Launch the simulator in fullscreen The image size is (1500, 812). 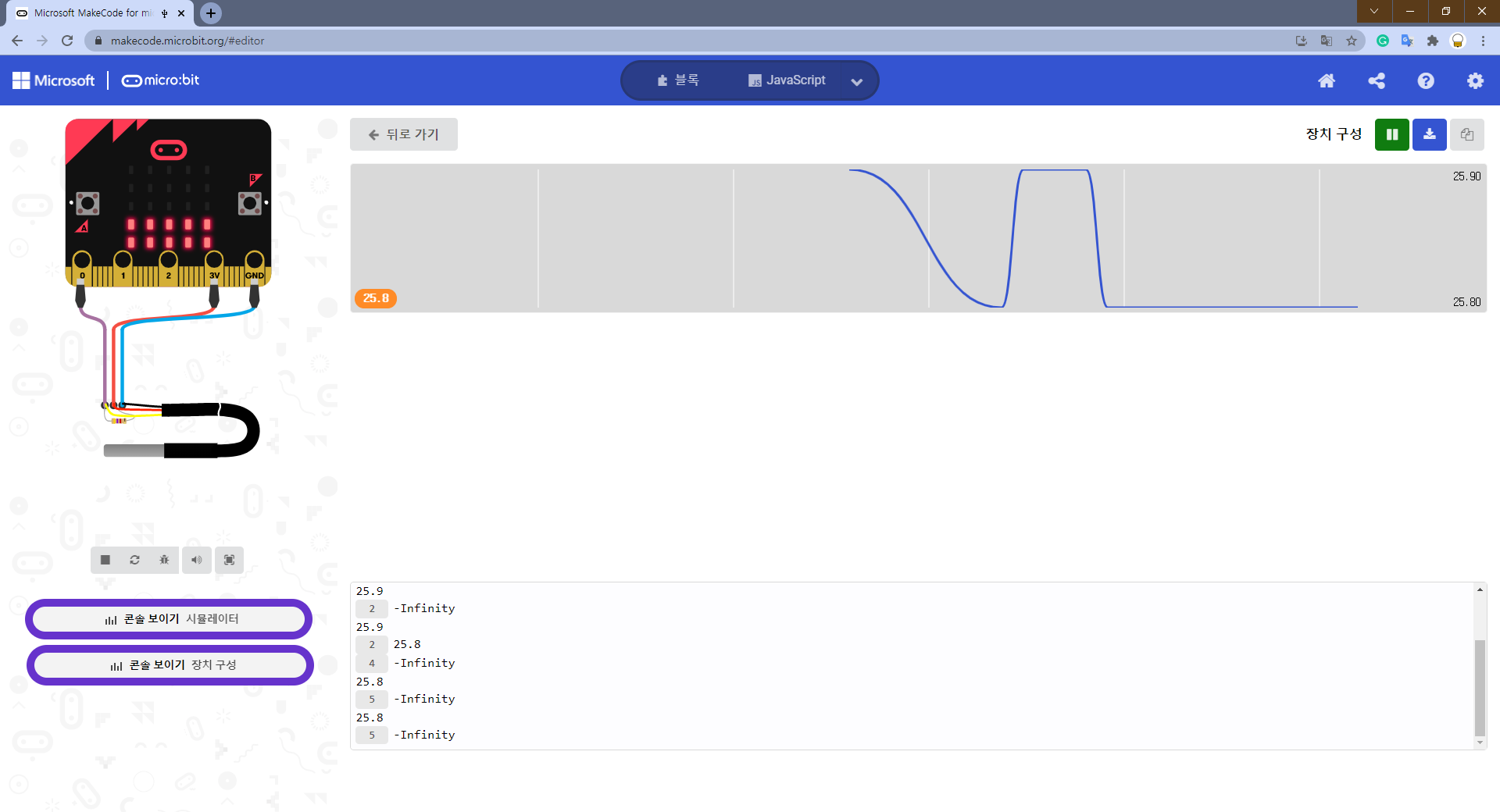click(x=229, y=560)
